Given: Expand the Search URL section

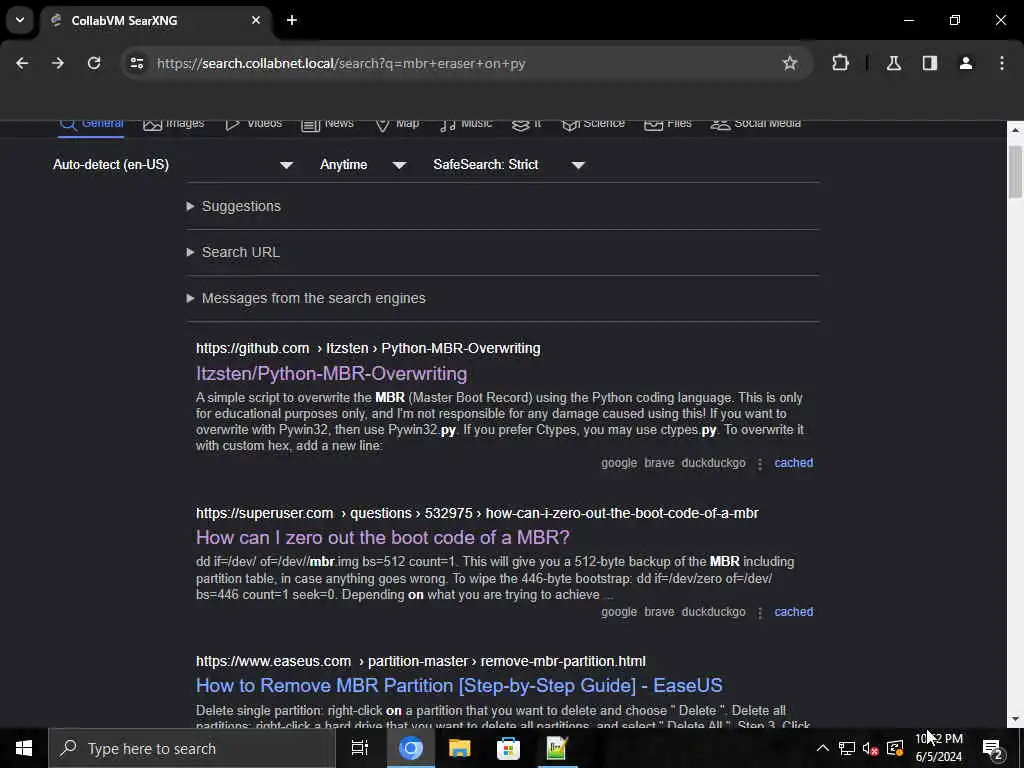Looking at the screenshot, I should [233, 252].
